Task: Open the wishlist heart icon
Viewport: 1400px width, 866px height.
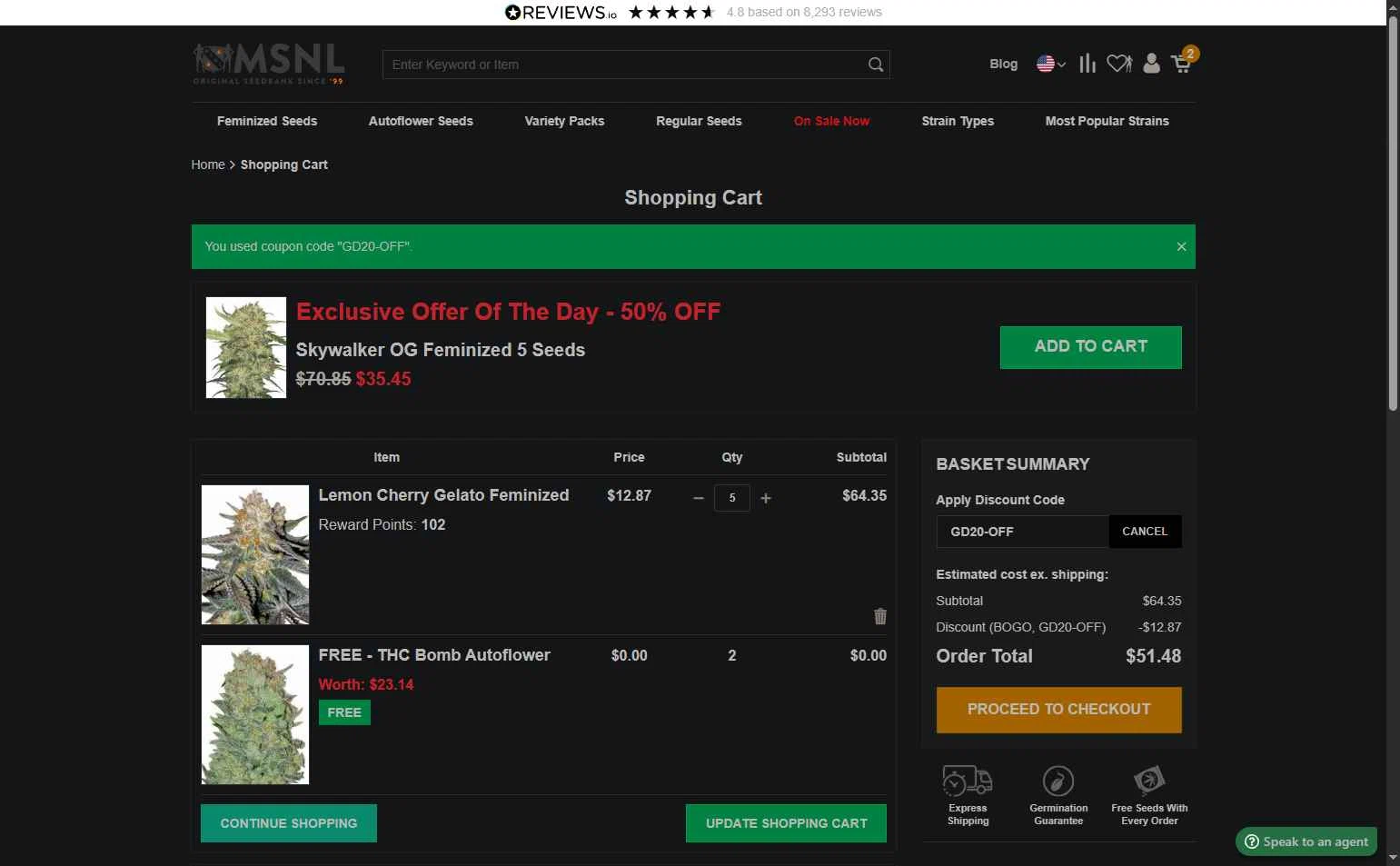Action: click(1119, 64)
